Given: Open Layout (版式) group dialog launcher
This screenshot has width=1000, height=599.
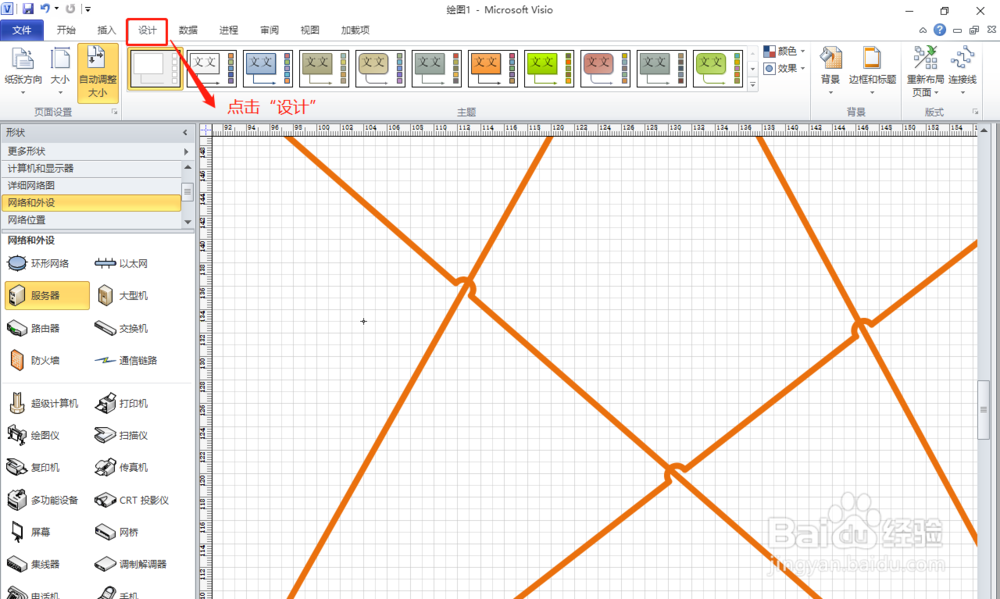Looking at the screenshot, I should pos(975,112).
